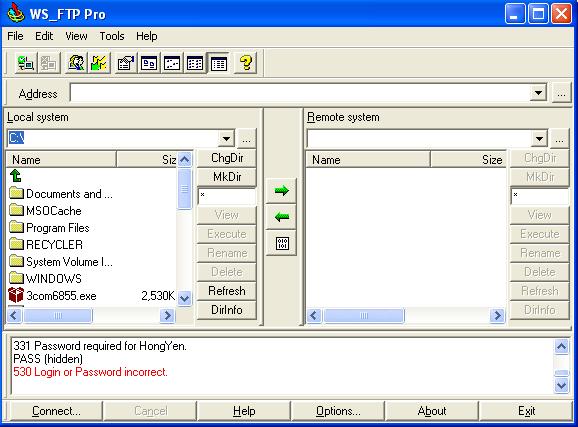Viewport: 578px width, 427px height.
Task: Select the RECYCLER folder
Action: (46, 244)
